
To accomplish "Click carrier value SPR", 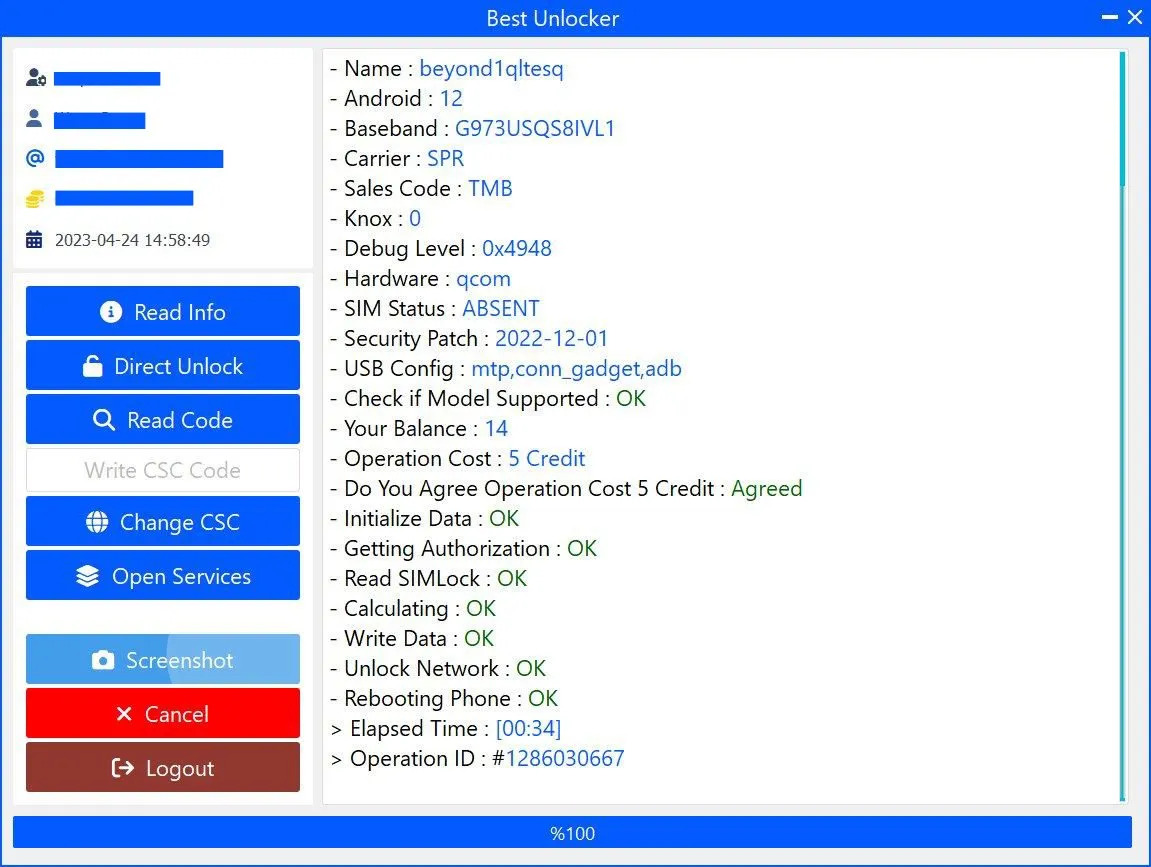I will (x=446, y=159).
